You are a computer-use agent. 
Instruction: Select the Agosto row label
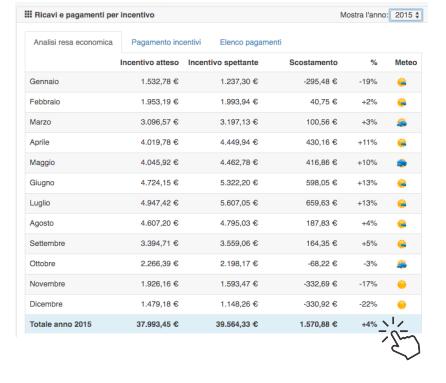click(x=42, y=223)
